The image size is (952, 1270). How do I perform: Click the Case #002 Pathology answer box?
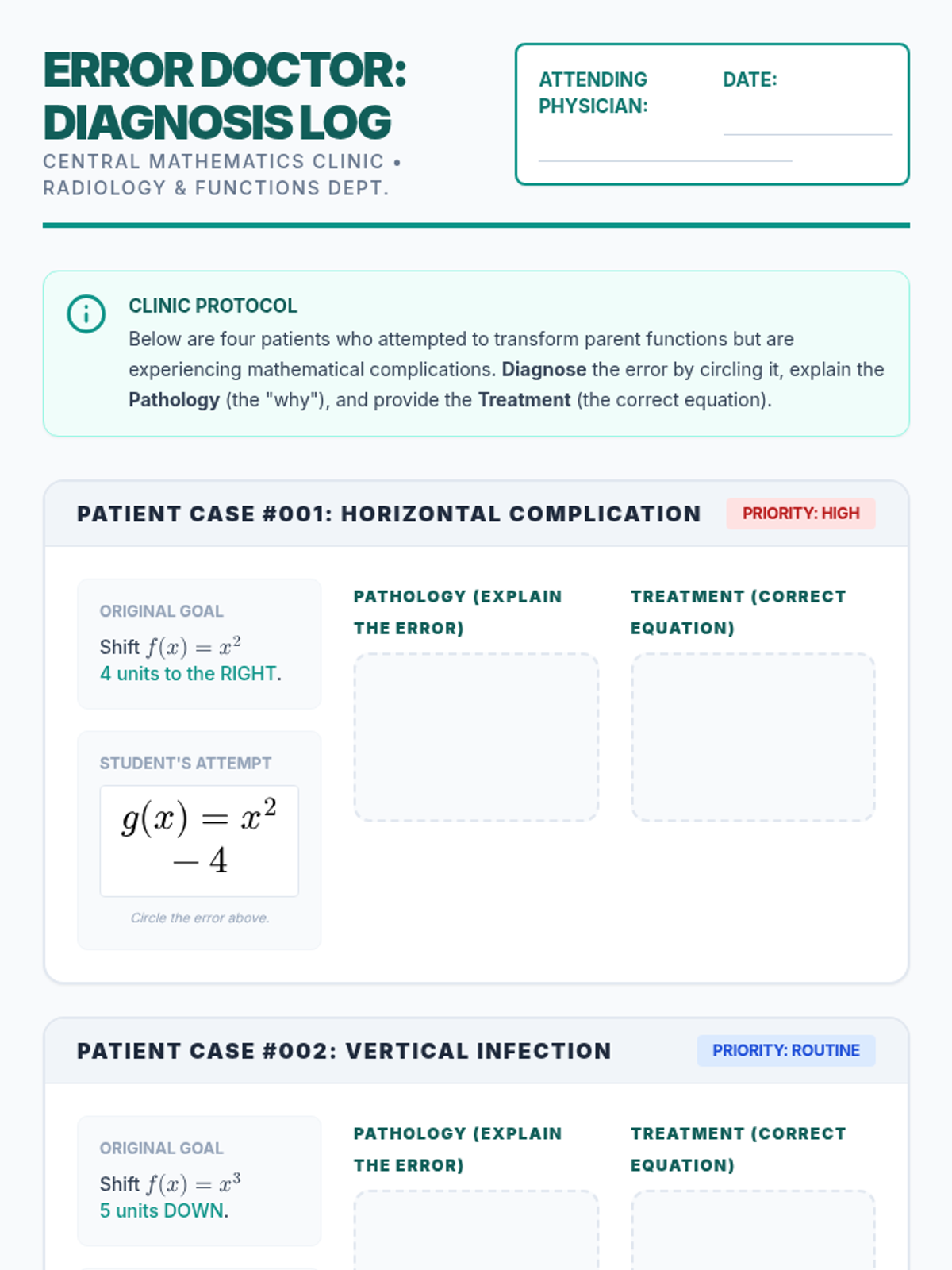click(x=476, y=1230)
